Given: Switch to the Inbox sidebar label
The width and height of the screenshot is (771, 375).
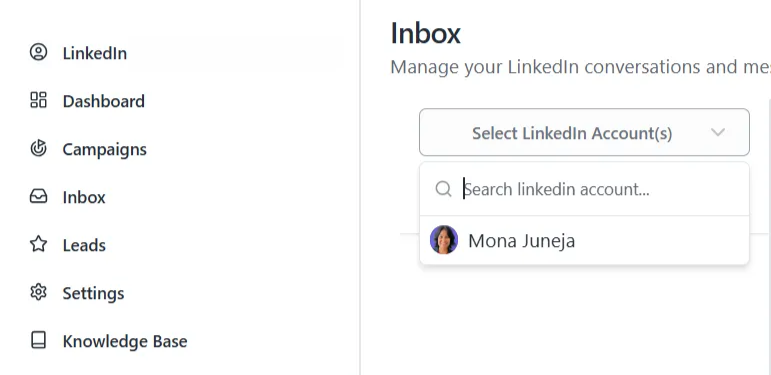Looking at the screenshot, I should coord(84,197).
